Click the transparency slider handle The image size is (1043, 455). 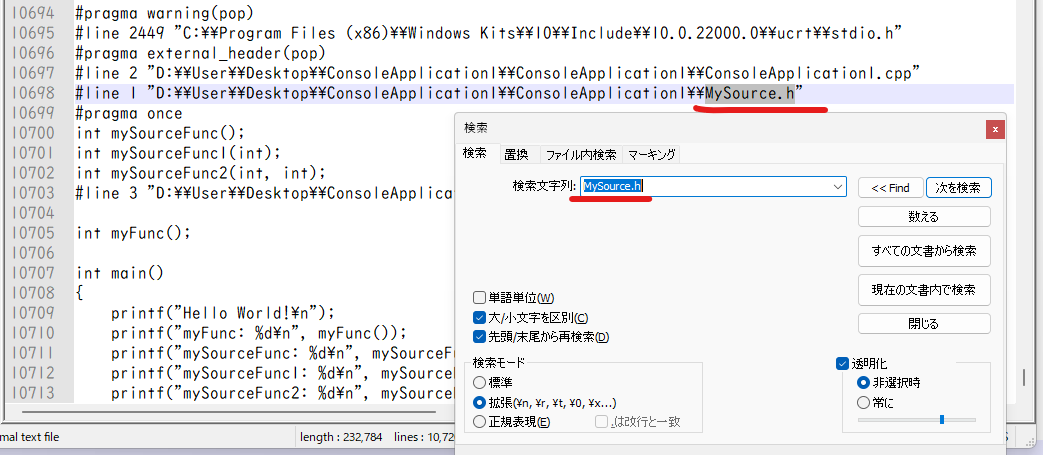(941, 420)
